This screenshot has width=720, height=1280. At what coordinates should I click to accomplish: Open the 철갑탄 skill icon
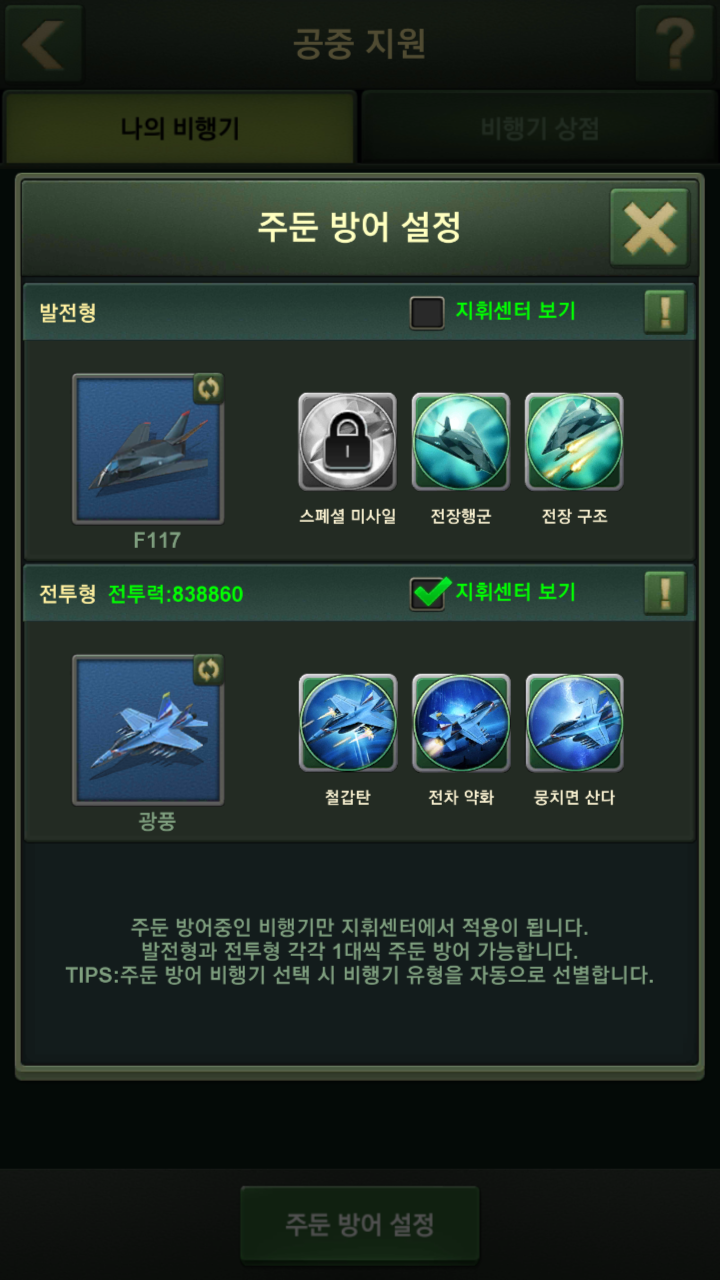tap(347, 722)
